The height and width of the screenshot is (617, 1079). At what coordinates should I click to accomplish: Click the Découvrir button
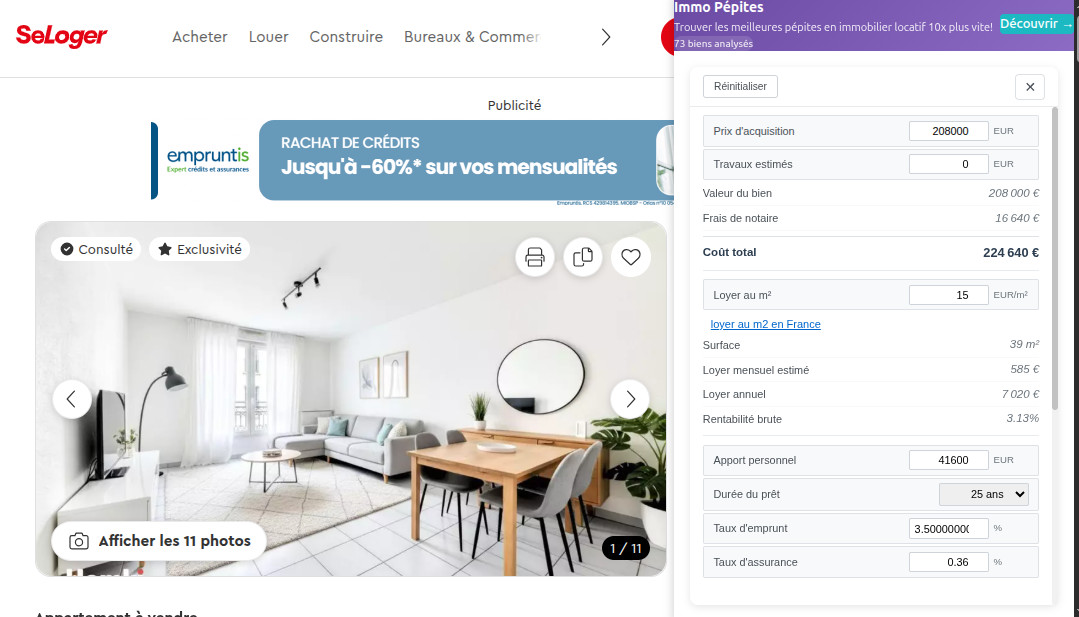tap(1036, 24)
